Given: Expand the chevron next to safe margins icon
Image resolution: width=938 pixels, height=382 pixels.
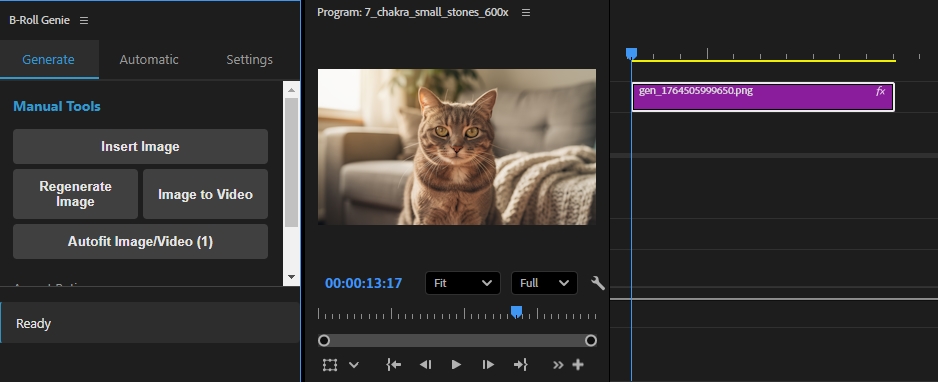Looking at the screenshot, I should pyautogui.click(x=354, y=365).
